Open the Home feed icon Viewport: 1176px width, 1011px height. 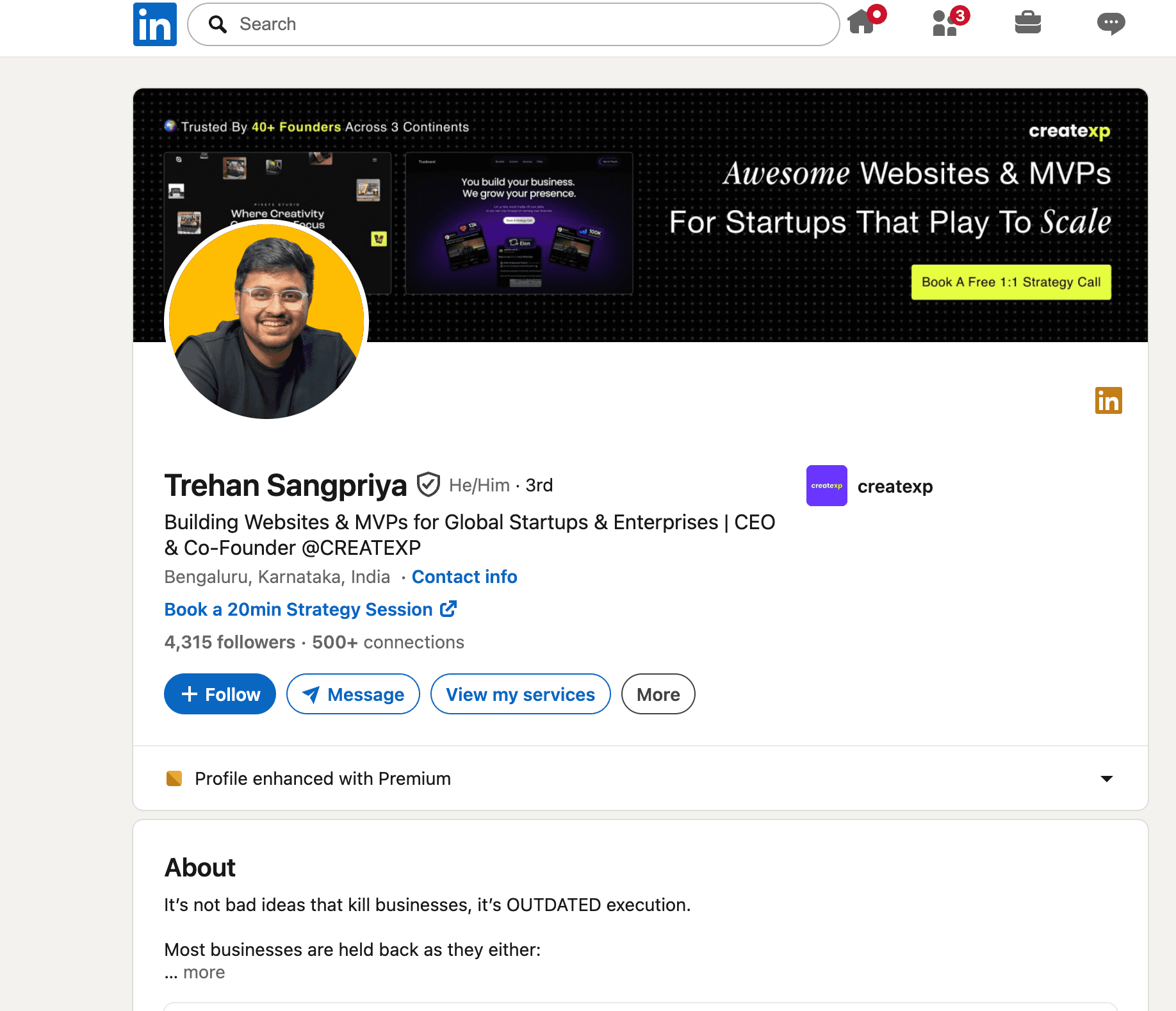pyautogui.click(x=866, y=21)
